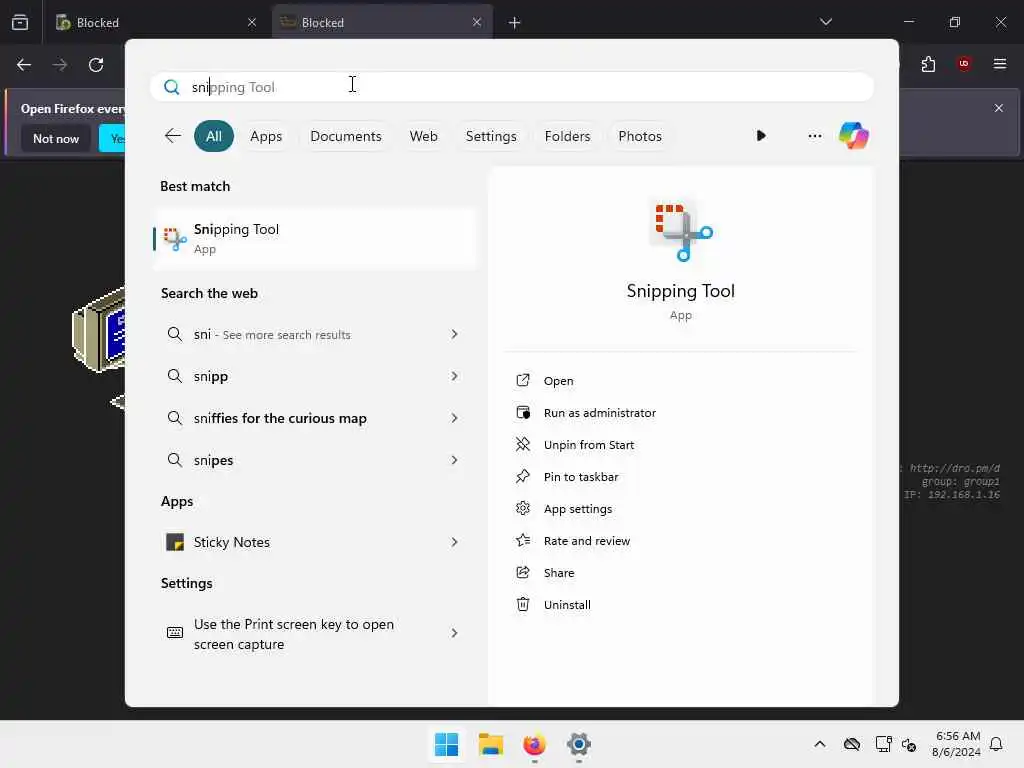Choose Pin to taskbar
This screenshot has width=1024, height=768.
click(581, 477)
